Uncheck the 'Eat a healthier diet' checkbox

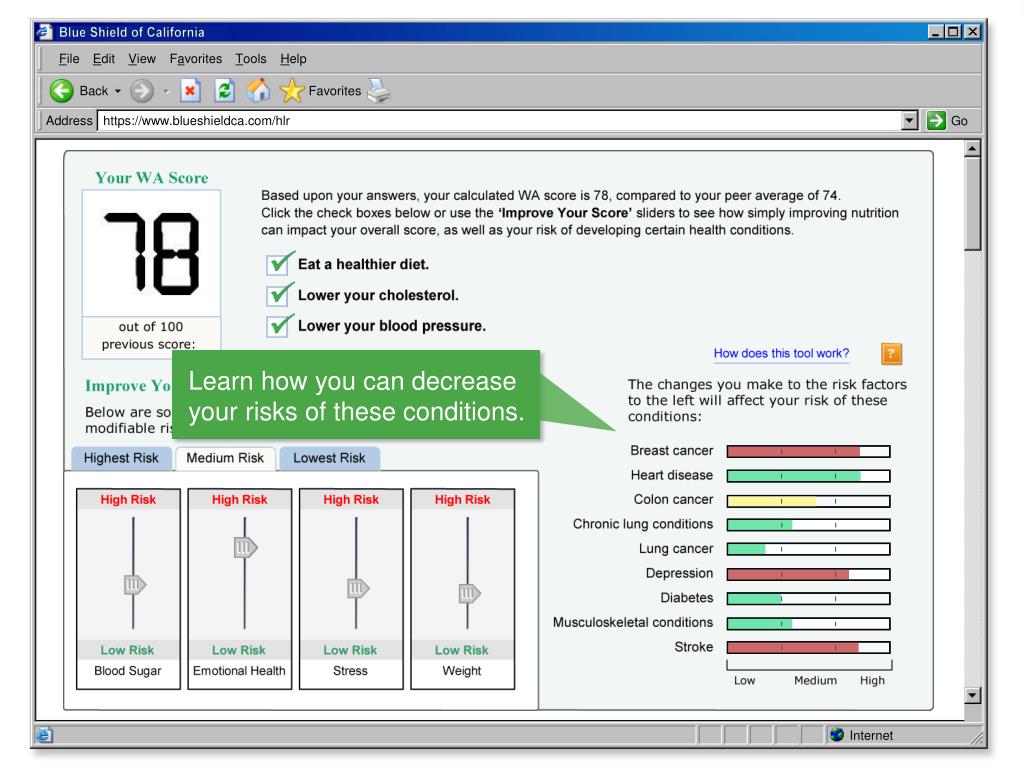pyautogui.click(x=279, y=264)
